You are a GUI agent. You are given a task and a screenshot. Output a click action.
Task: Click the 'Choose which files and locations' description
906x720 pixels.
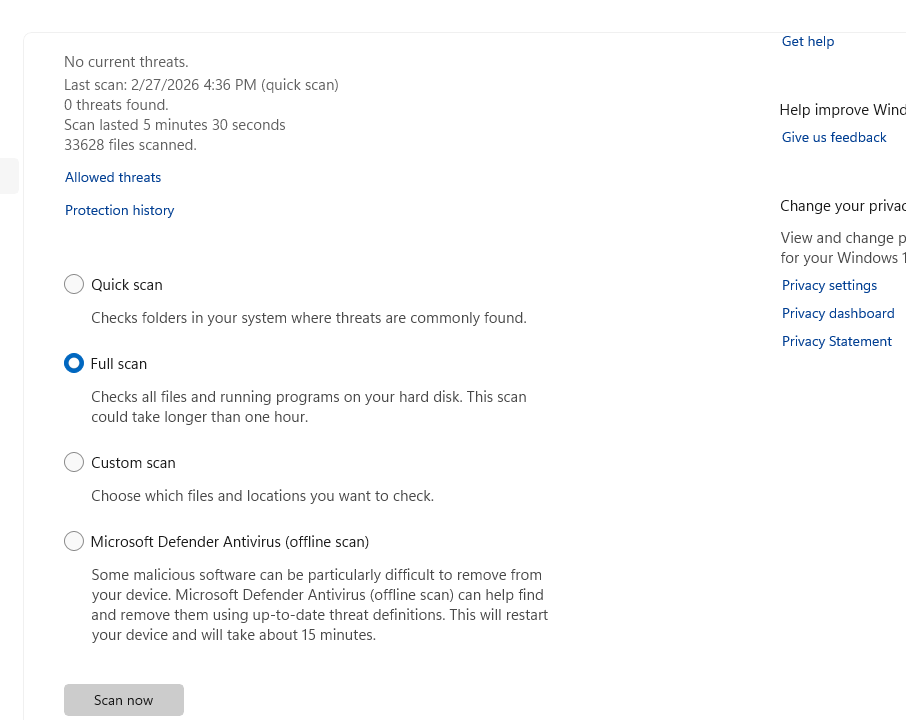pyautogui.click(x=262, y=496)
